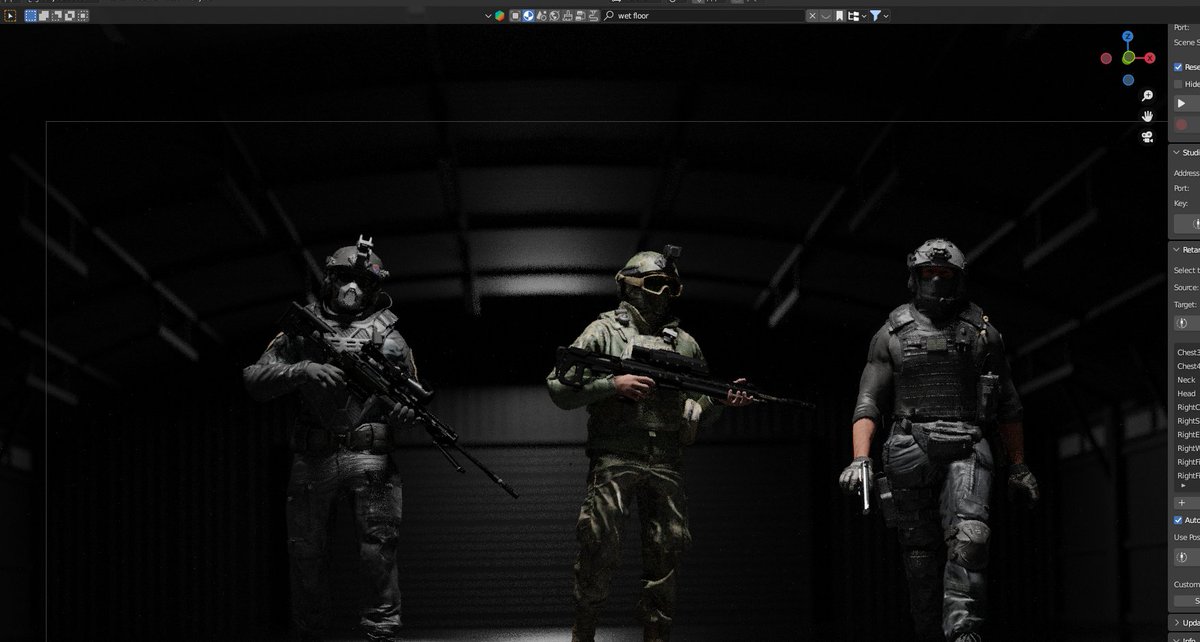
Task: Toggle the highlighted material sphere filter
Action: [x=529, y=16]
